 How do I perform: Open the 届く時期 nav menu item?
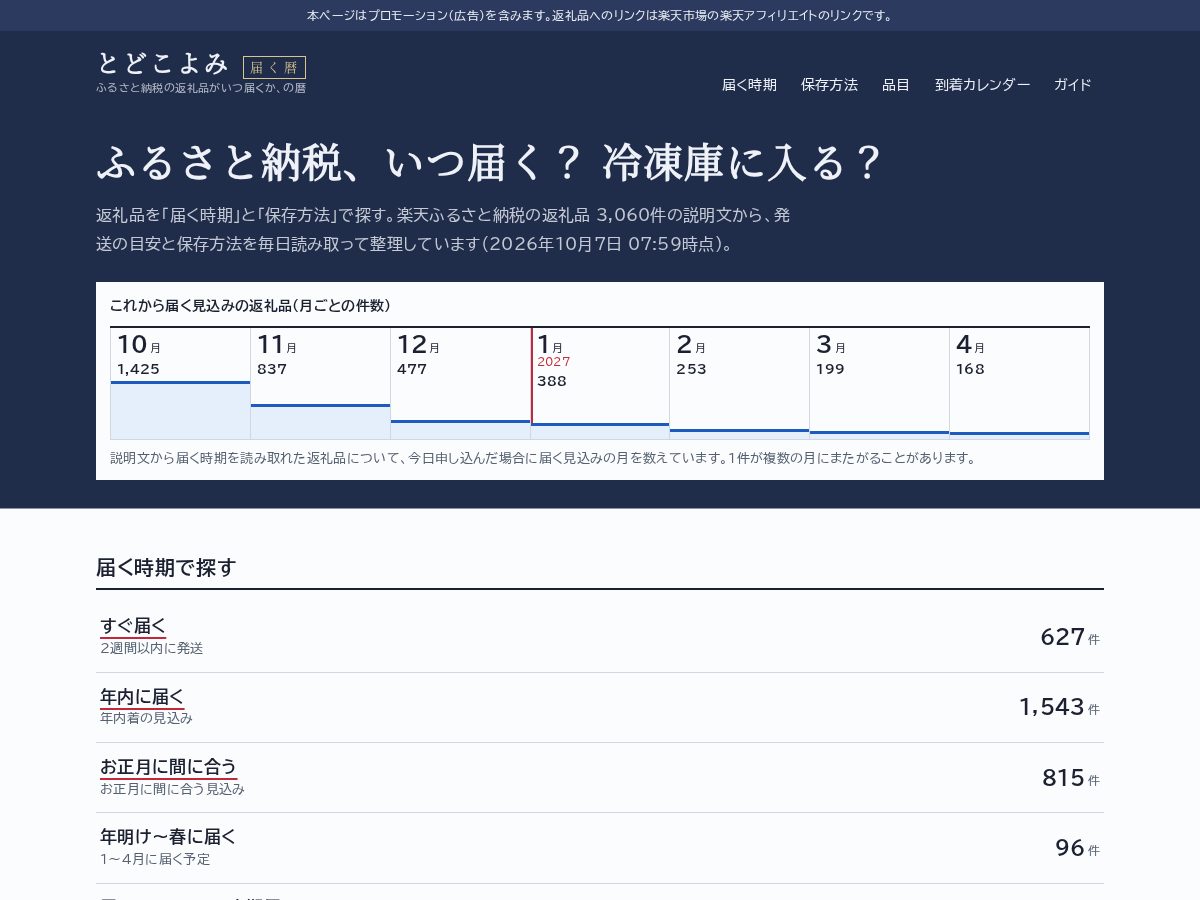tap(749, 85)
